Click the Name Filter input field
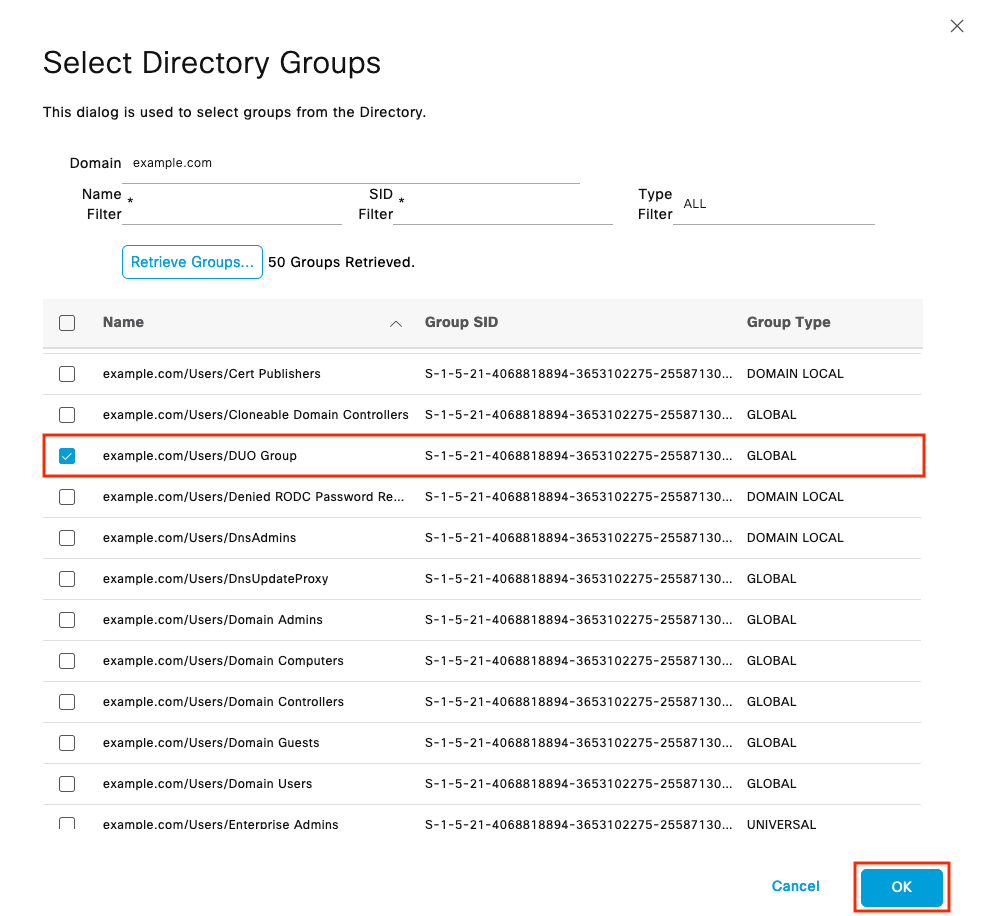986x916 pixels. pos(232,204)
